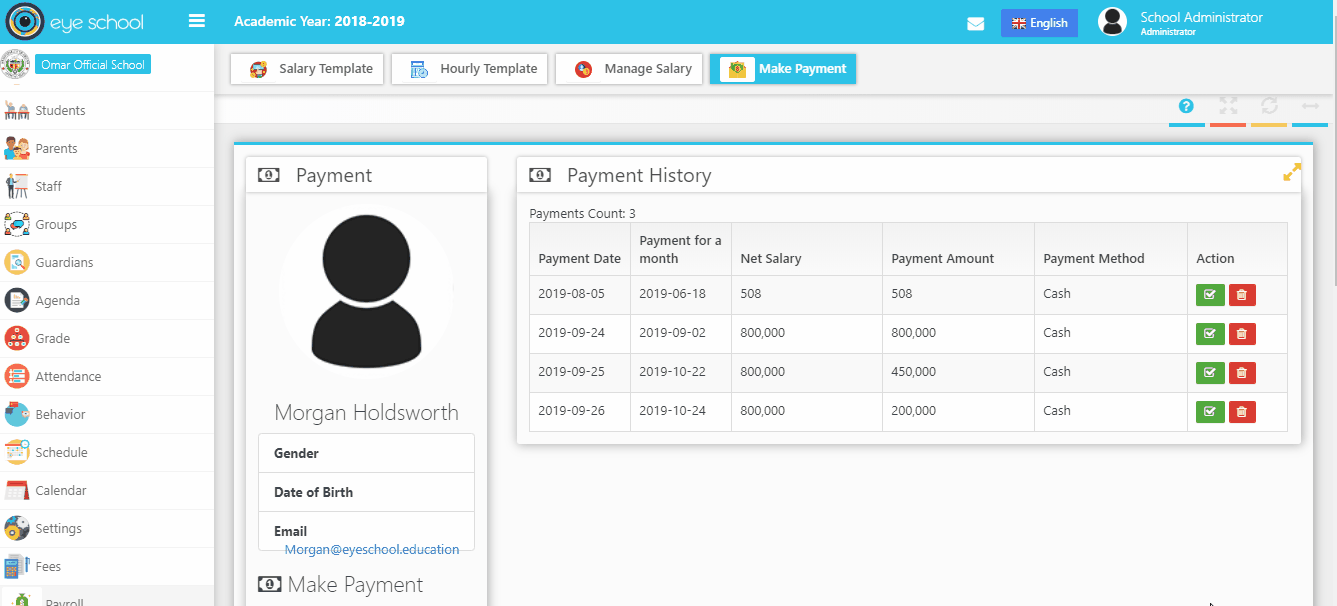Delete the 2019-08-05 payment row
The height and width of the screenshot is (606, 1337).
pos(1242,295)
